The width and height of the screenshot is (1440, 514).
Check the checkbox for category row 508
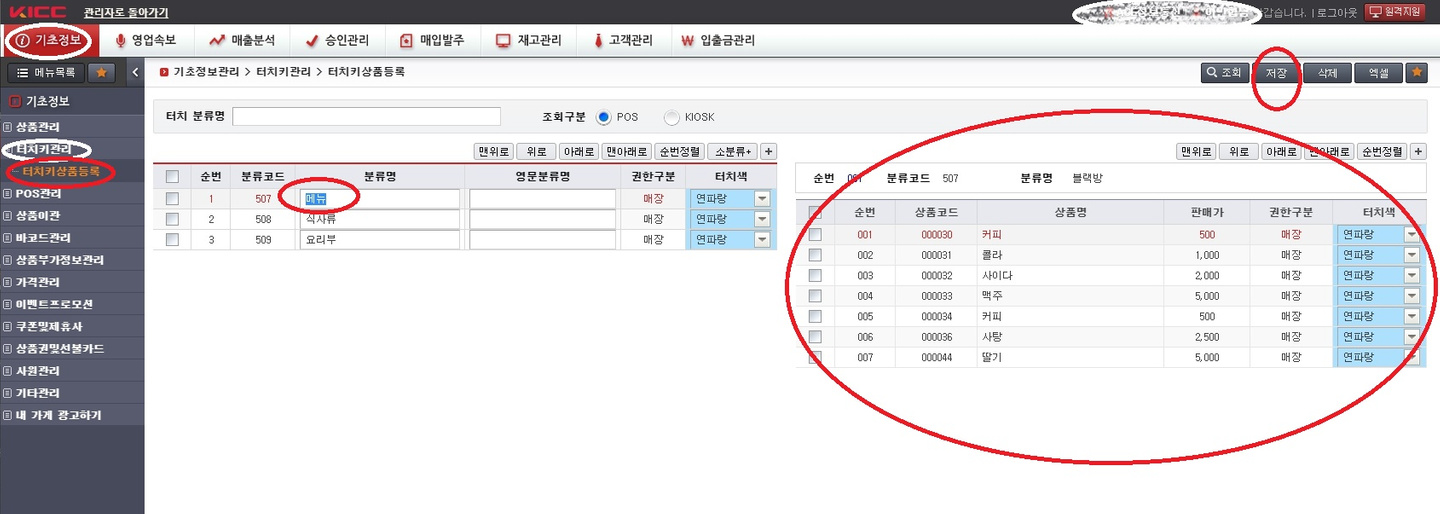(x=172, y=219)
